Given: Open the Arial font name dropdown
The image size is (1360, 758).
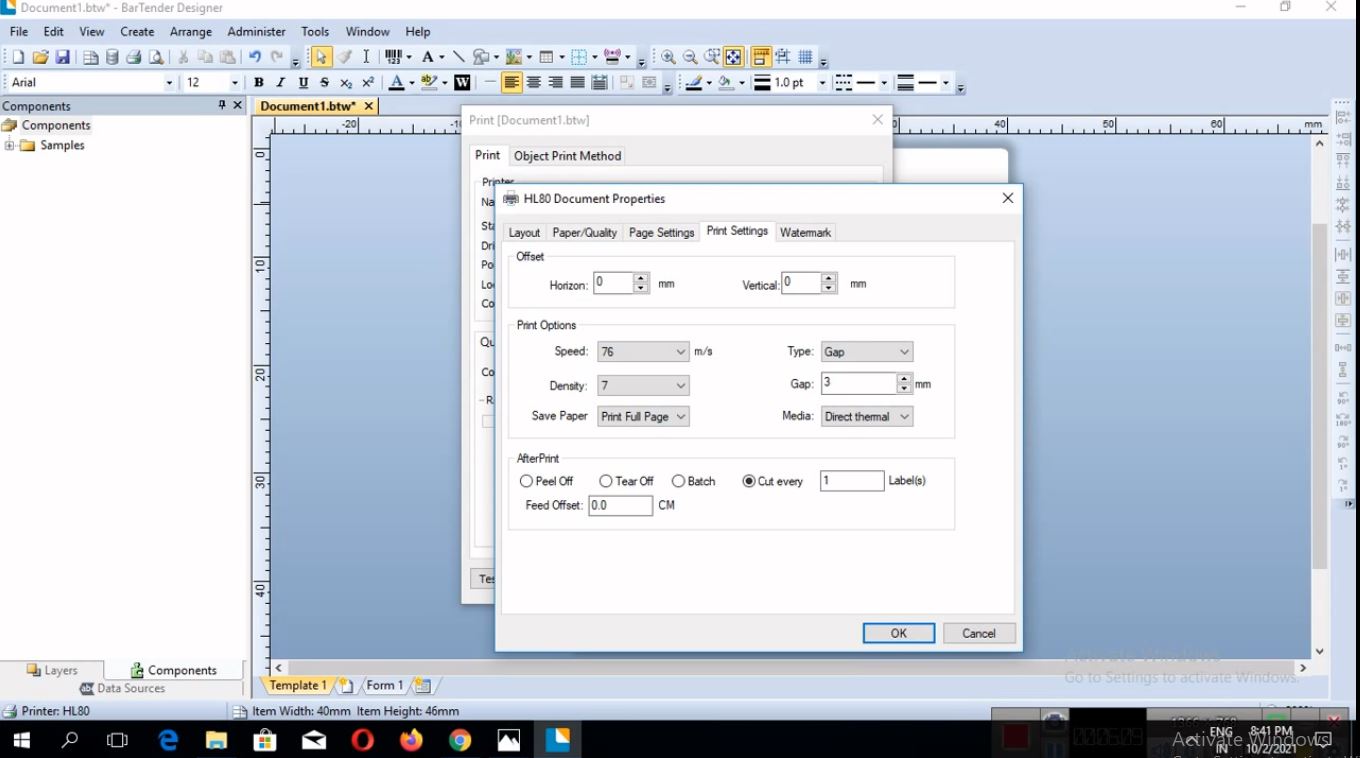Looking at the screenshot, I should 169,83.
